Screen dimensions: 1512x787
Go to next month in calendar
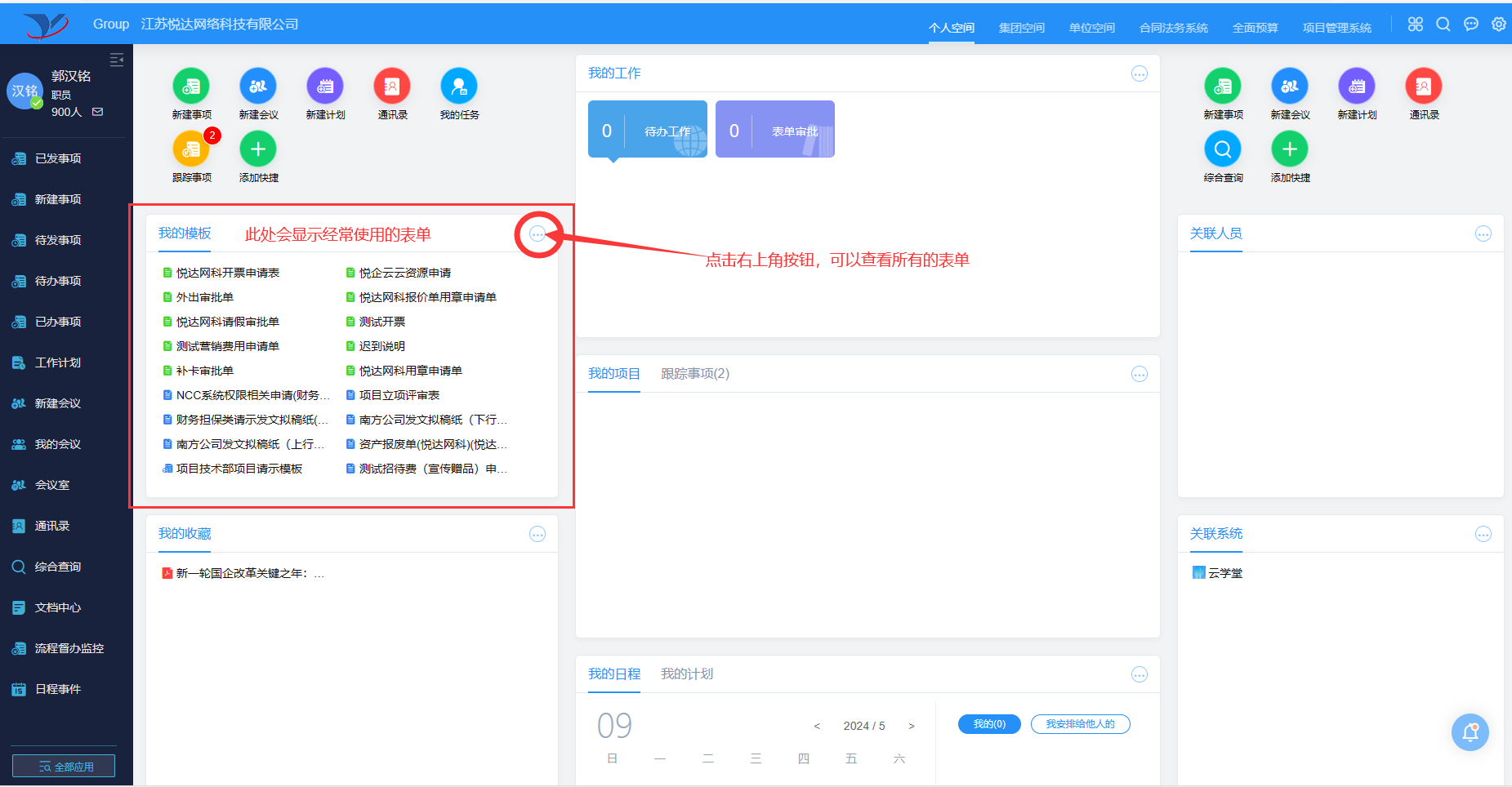(x=912, y=727)
